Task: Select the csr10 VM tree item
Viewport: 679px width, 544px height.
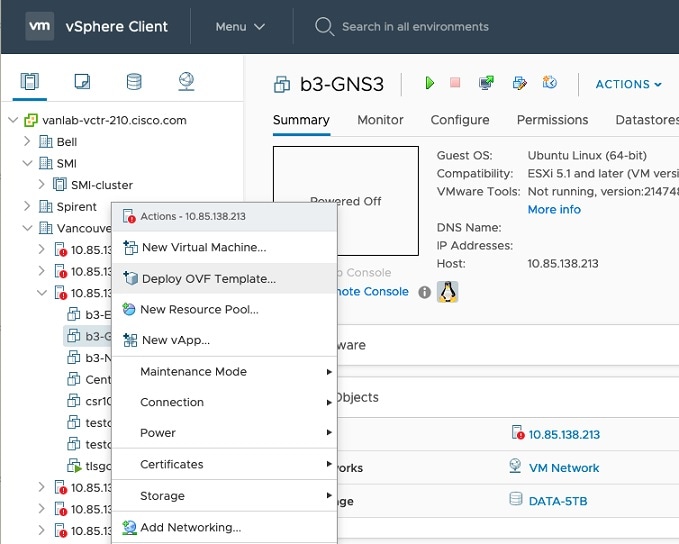Action: [x=89, y=401]
